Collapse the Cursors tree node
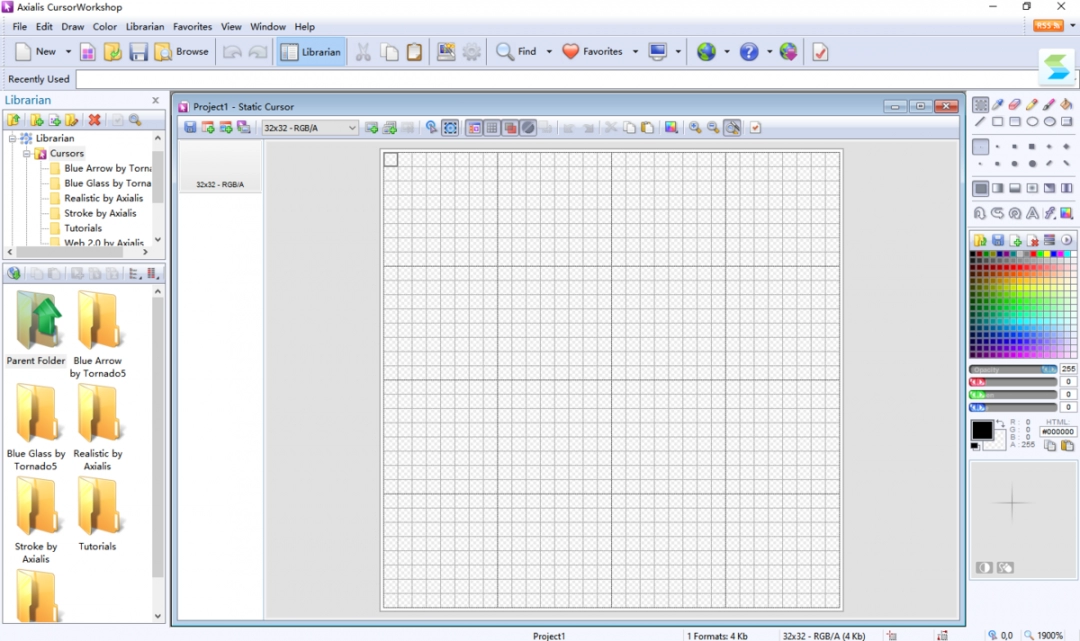 pyautogui.click(x=27, y=154)
